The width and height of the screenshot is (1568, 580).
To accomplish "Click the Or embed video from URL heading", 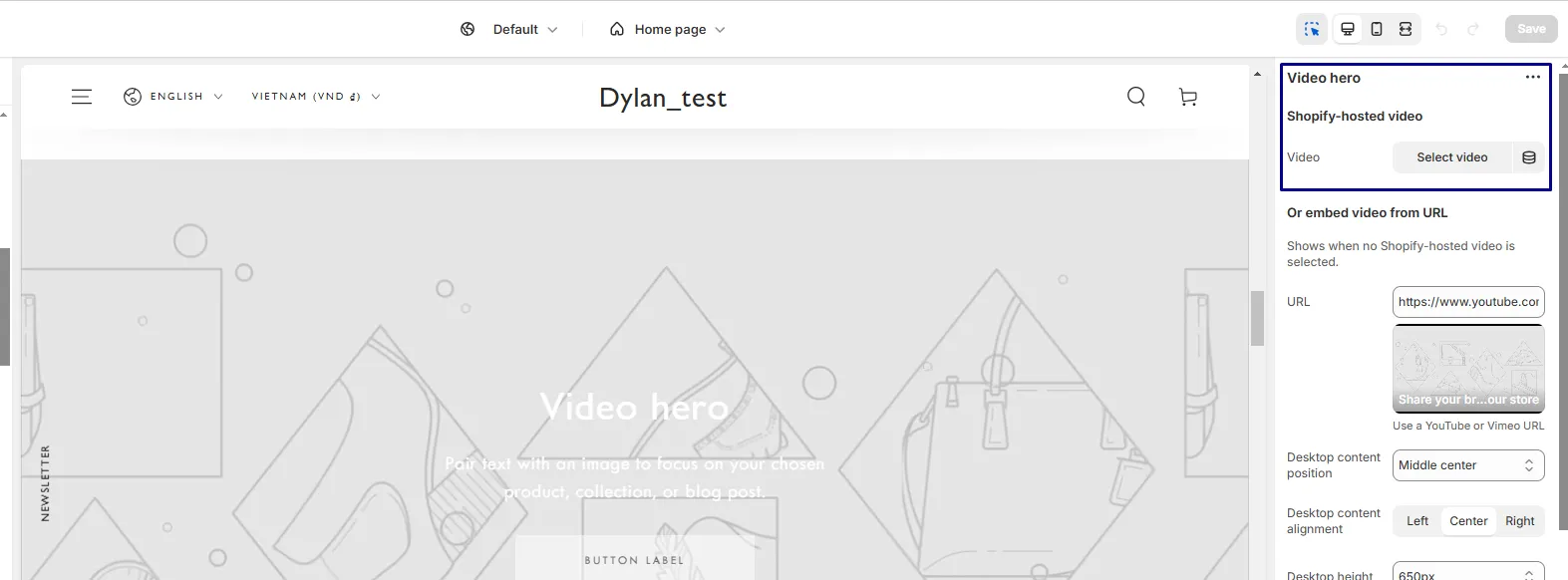I will coord(1367,212).
